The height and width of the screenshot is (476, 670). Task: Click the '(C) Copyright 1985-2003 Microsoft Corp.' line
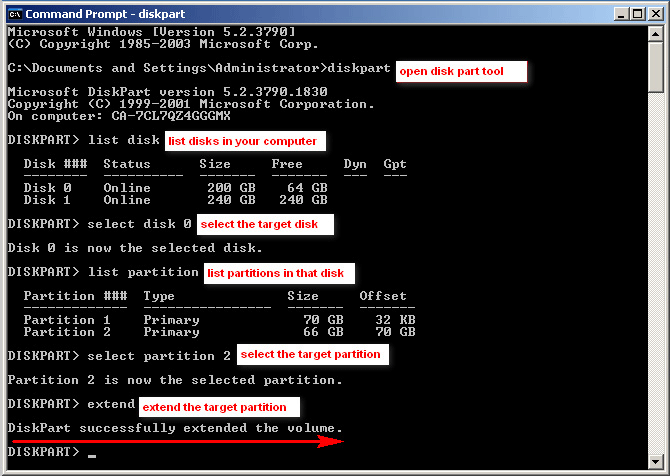click(x=163, y=44)
